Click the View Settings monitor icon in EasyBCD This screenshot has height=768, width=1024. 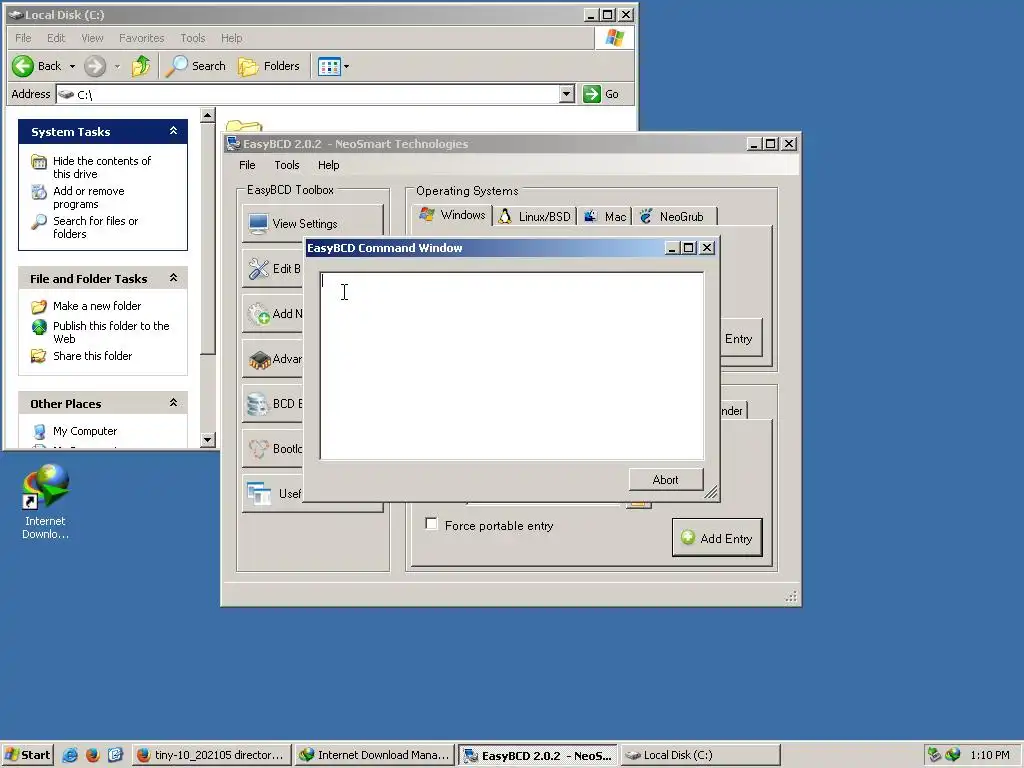point(258,224)
